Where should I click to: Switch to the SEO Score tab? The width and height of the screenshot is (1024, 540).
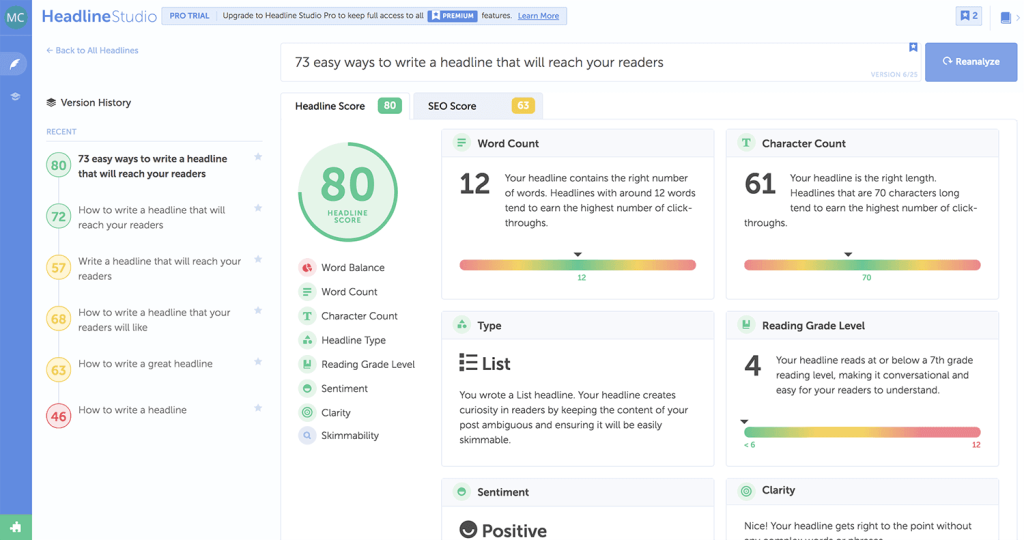(477, 106)
